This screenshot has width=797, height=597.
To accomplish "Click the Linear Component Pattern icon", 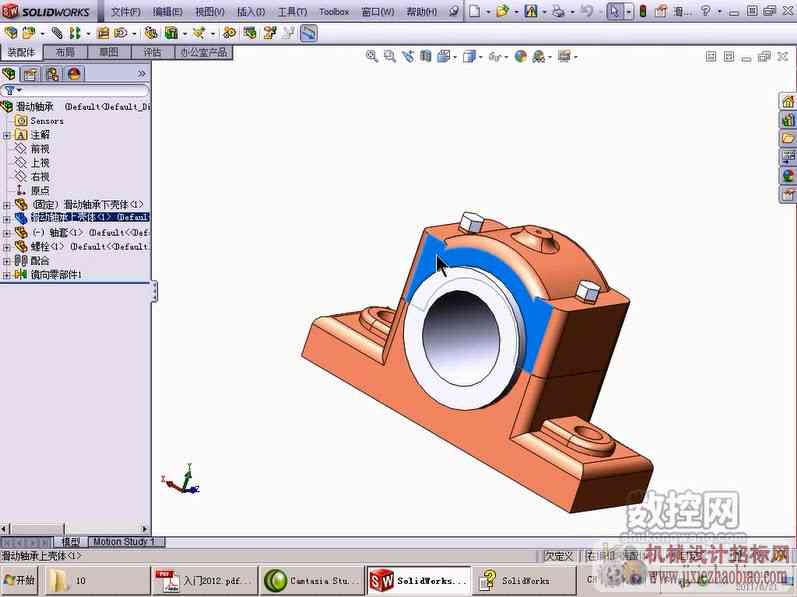I will coord(75,34).
